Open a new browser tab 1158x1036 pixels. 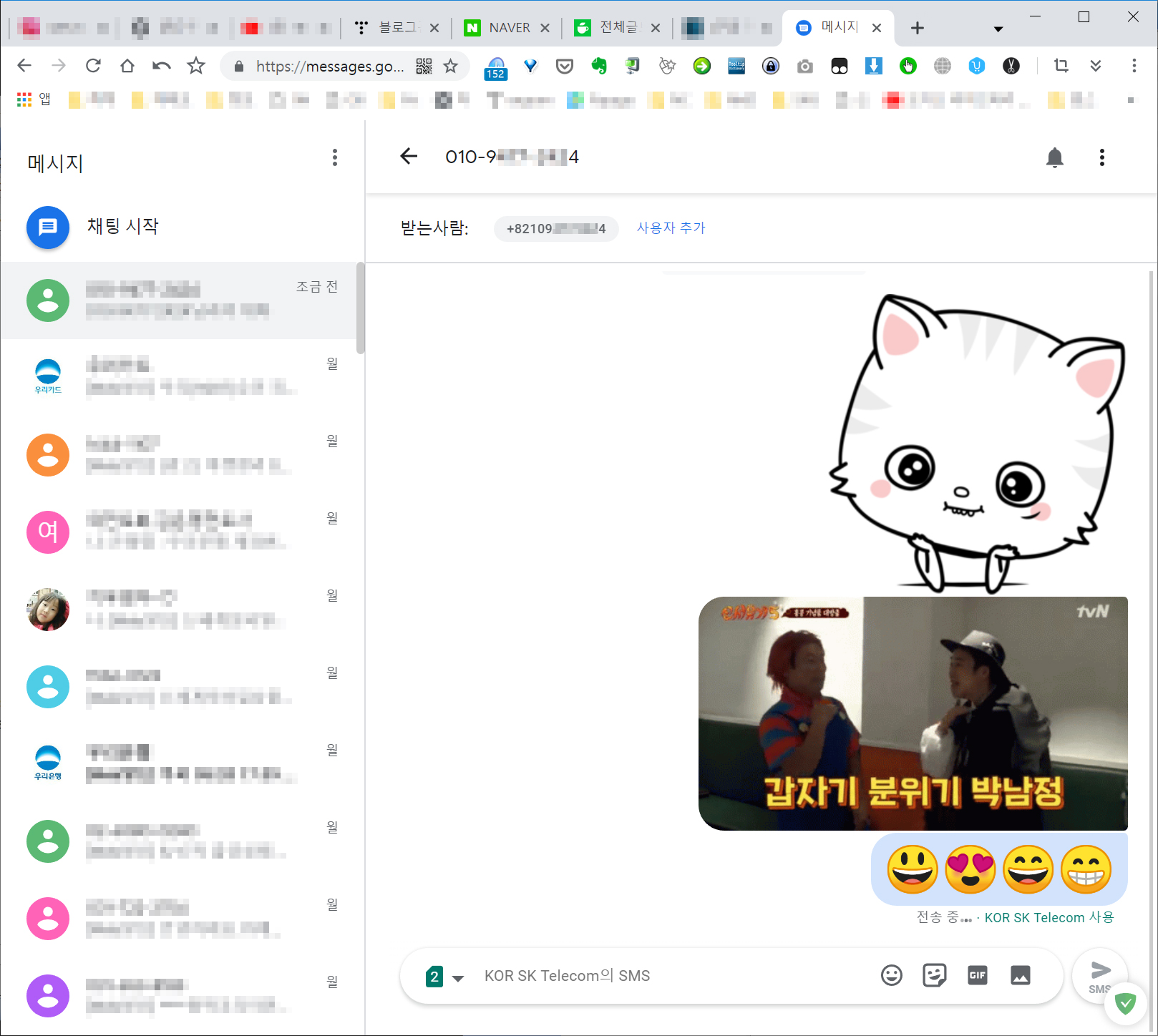[918, 28]
